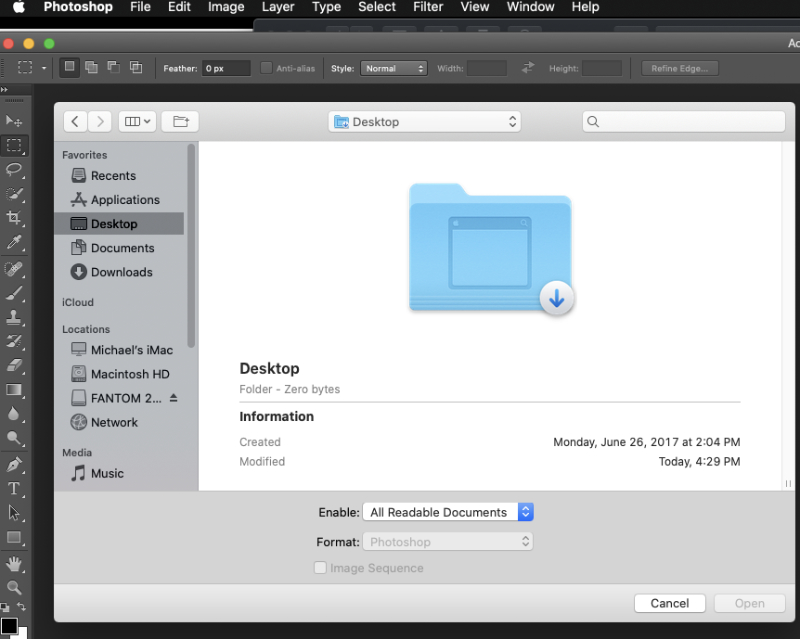Open the column view options dropdown

[137, 121]
